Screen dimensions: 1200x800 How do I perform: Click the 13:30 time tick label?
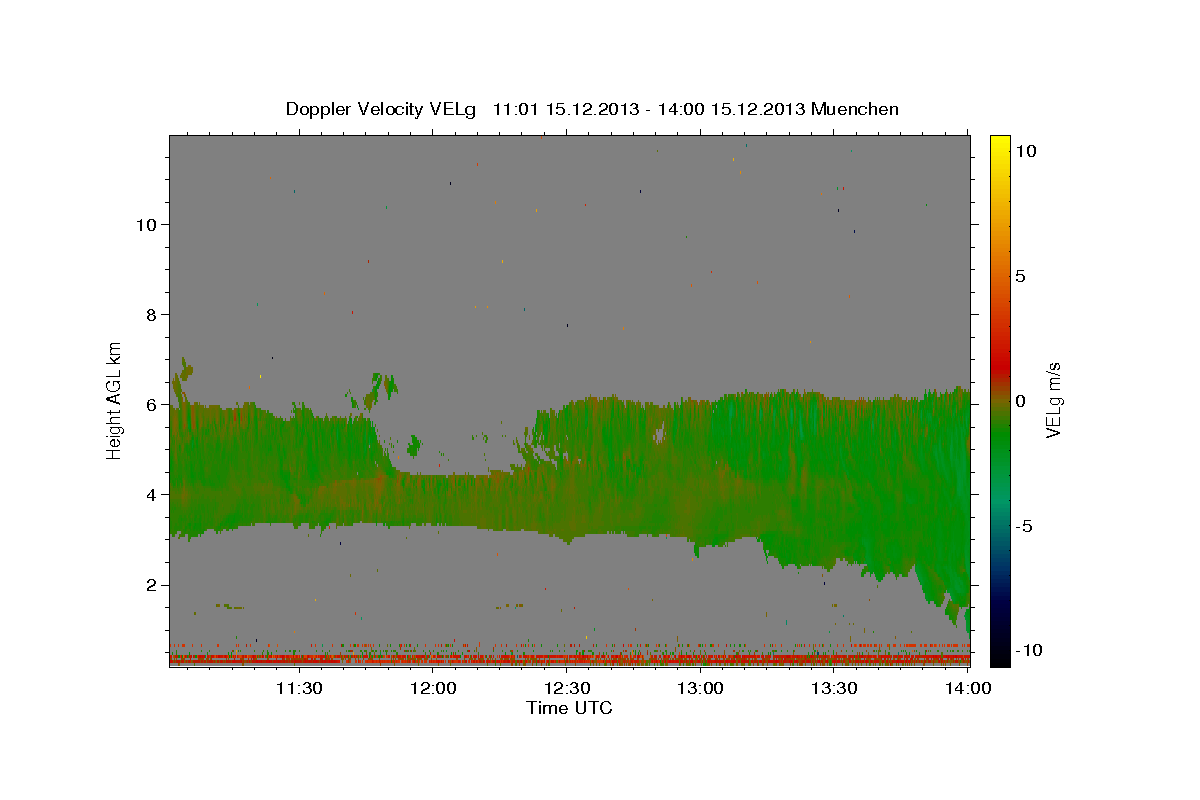[x=834, y=688]
